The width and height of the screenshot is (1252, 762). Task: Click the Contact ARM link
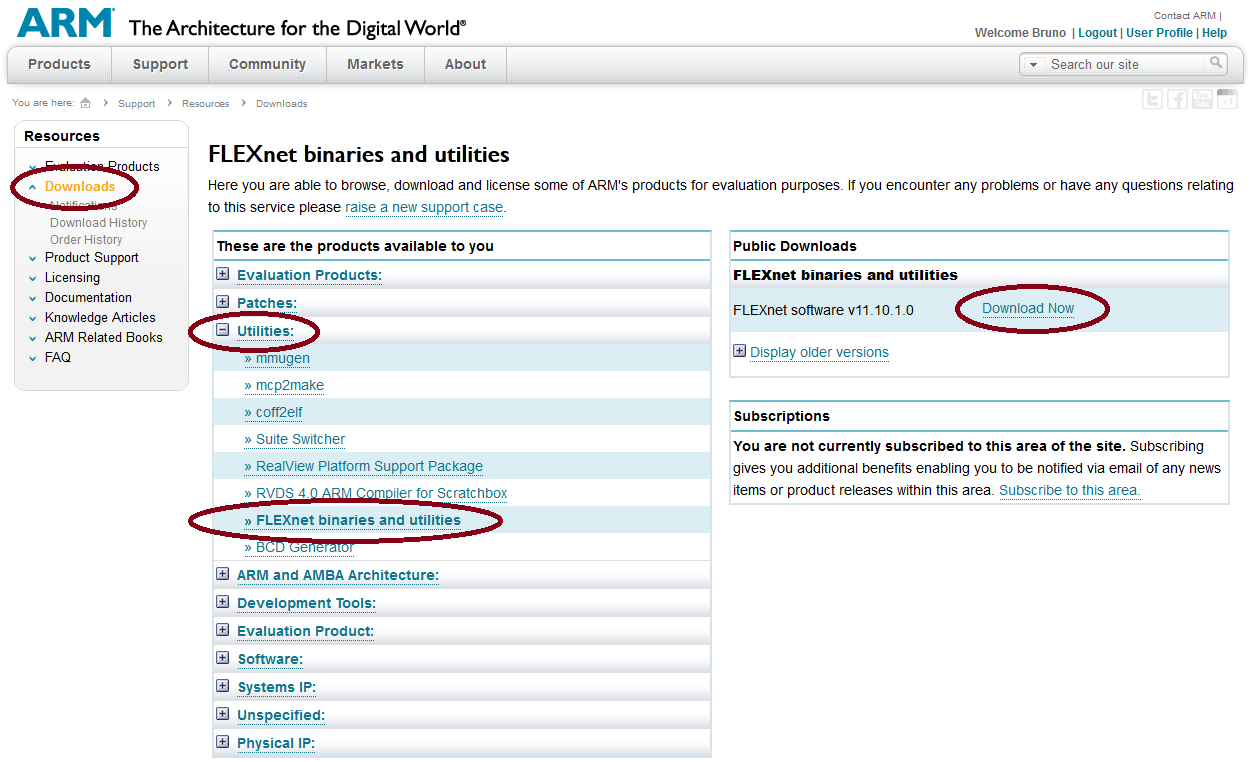pos(1185,15)
